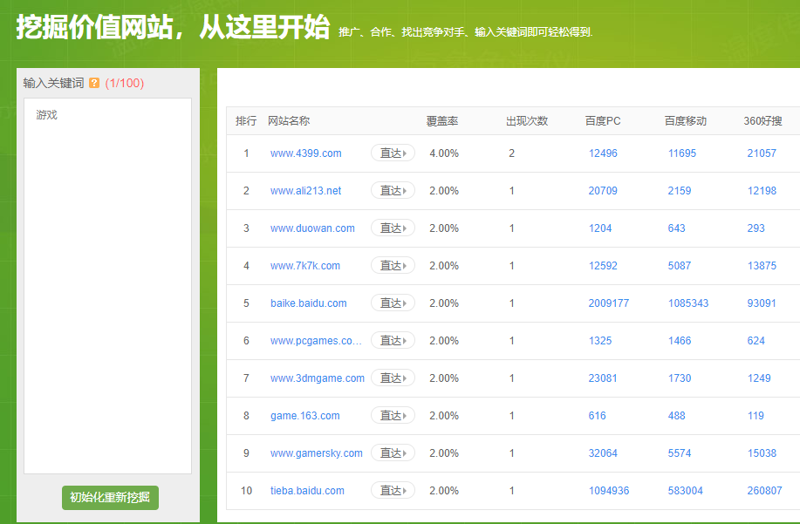800x524 pixels.
Task: Click 百度PC value 2009177 for baike
Action: (x=609, y=303)
